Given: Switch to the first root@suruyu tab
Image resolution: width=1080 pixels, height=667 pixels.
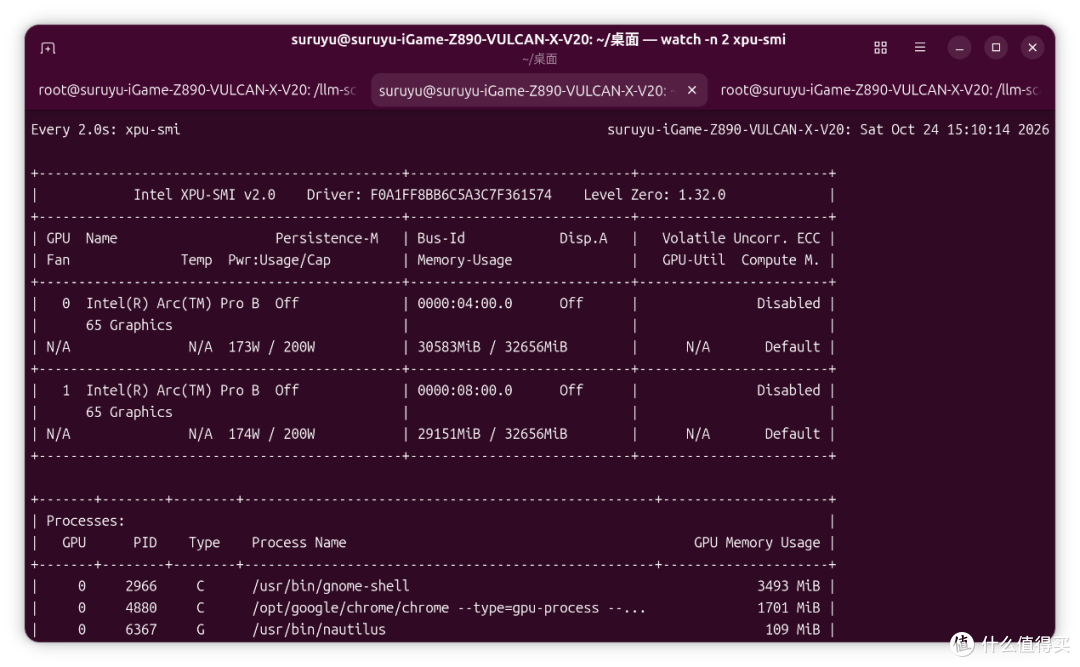Looking at the screenshot, I should point(197,90).
